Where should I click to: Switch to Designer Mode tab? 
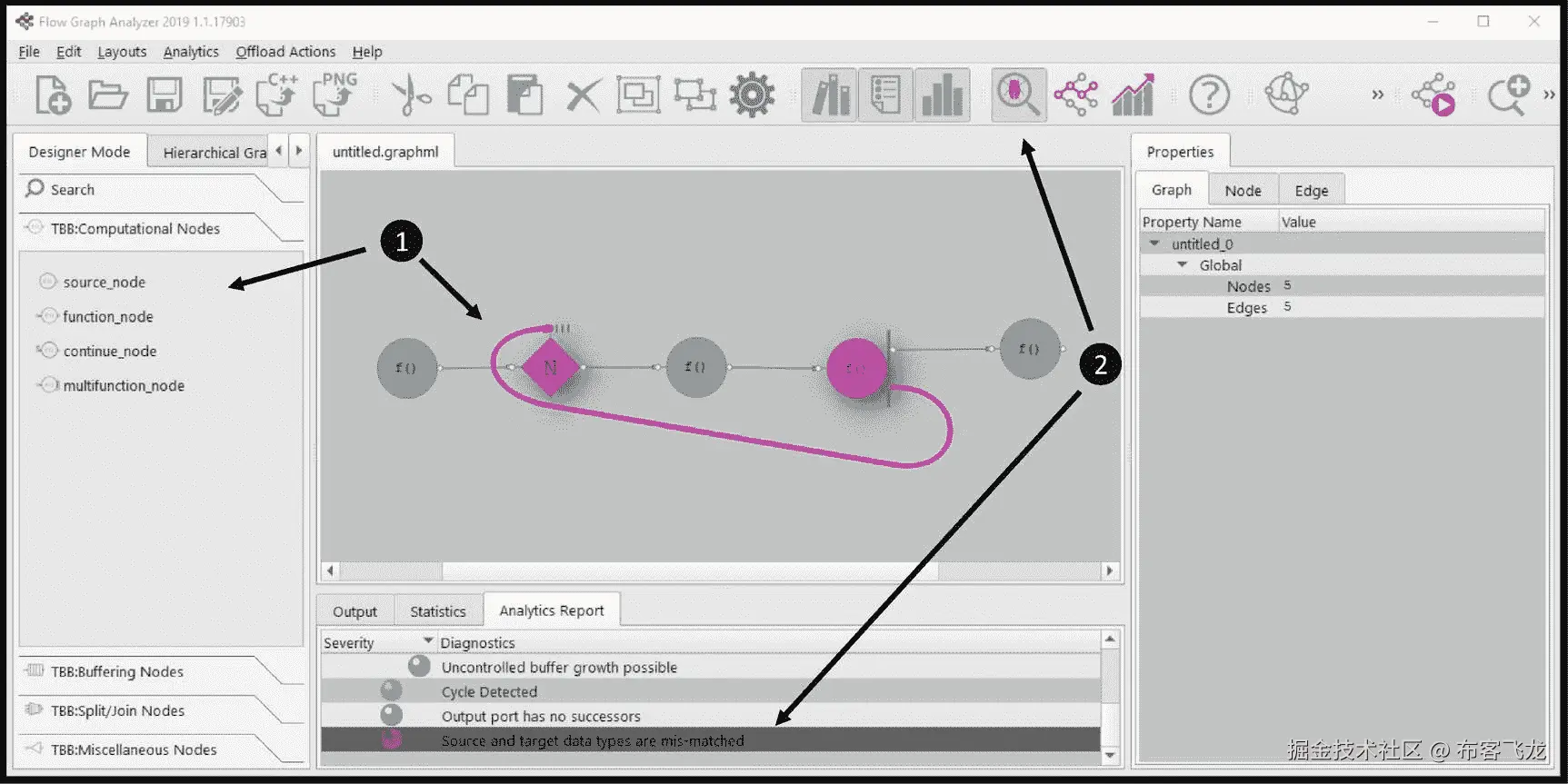[79, 152]
